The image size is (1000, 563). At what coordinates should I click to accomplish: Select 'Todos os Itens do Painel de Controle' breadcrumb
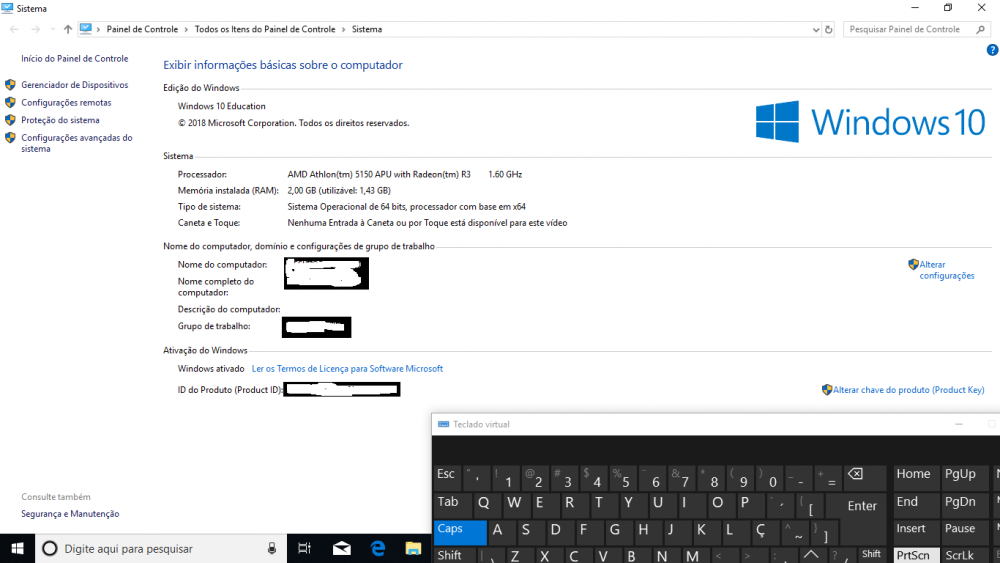click(x=266, y=30)
